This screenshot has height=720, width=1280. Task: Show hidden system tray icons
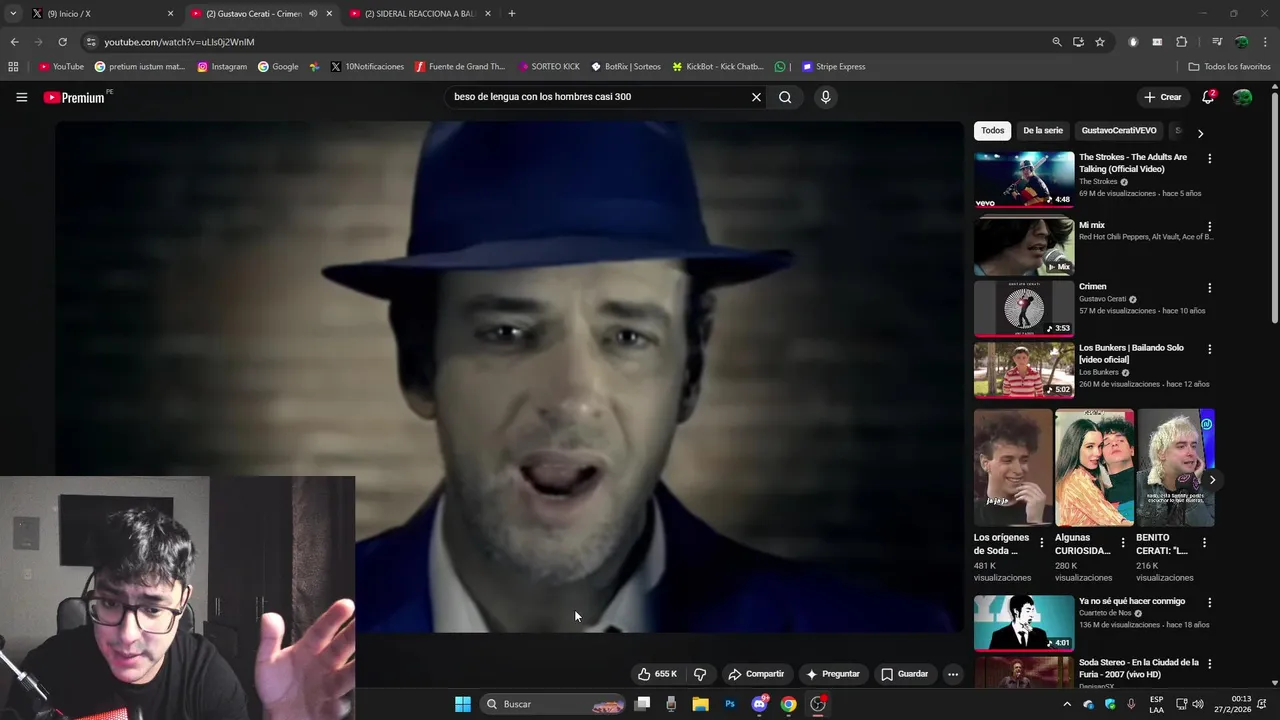1066,704
